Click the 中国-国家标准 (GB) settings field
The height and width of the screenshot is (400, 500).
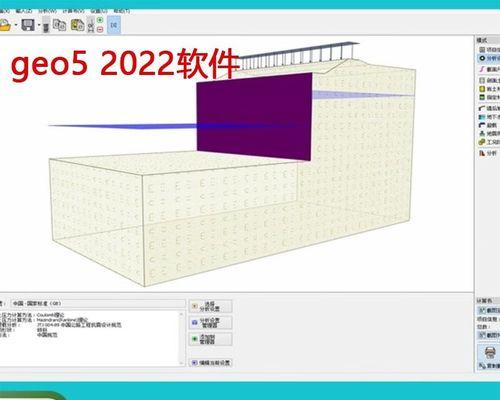pos(98,304)
